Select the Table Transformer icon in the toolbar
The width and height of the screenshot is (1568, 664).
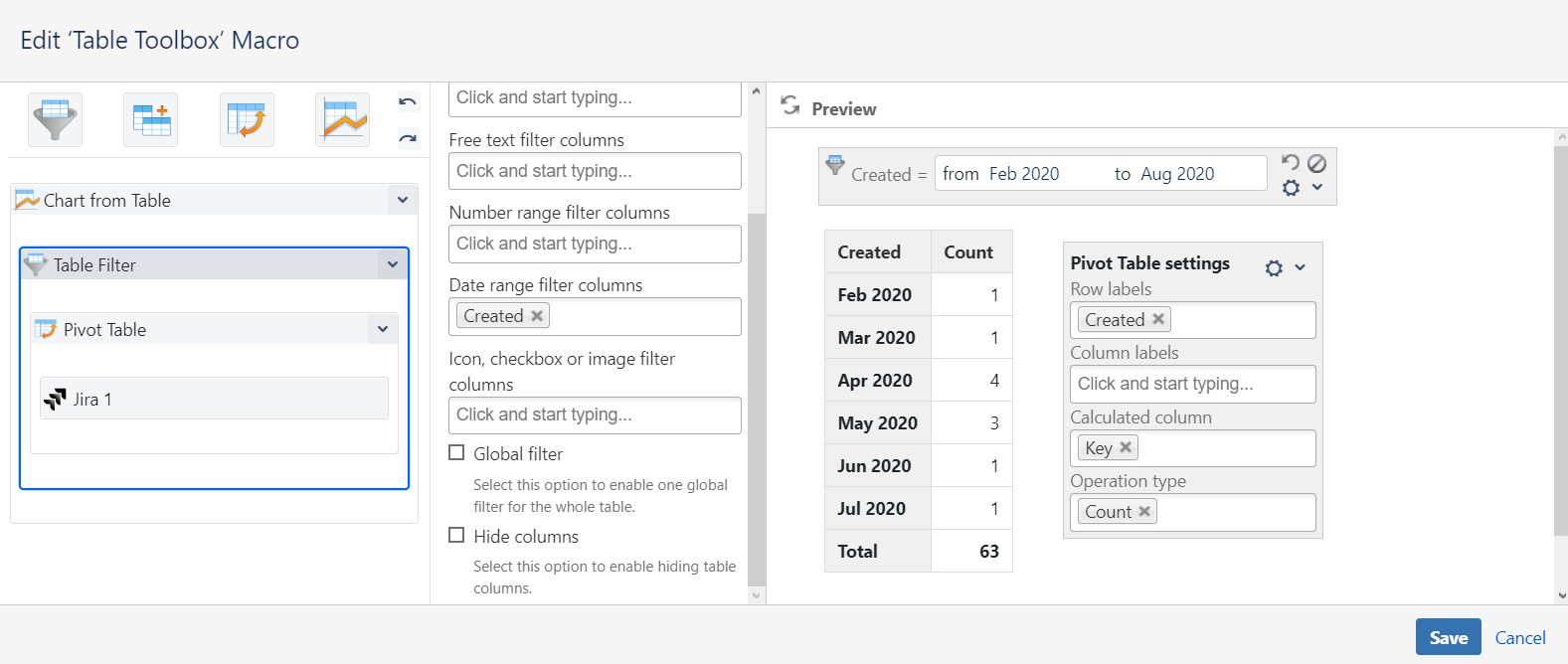(x=151, y=120)
